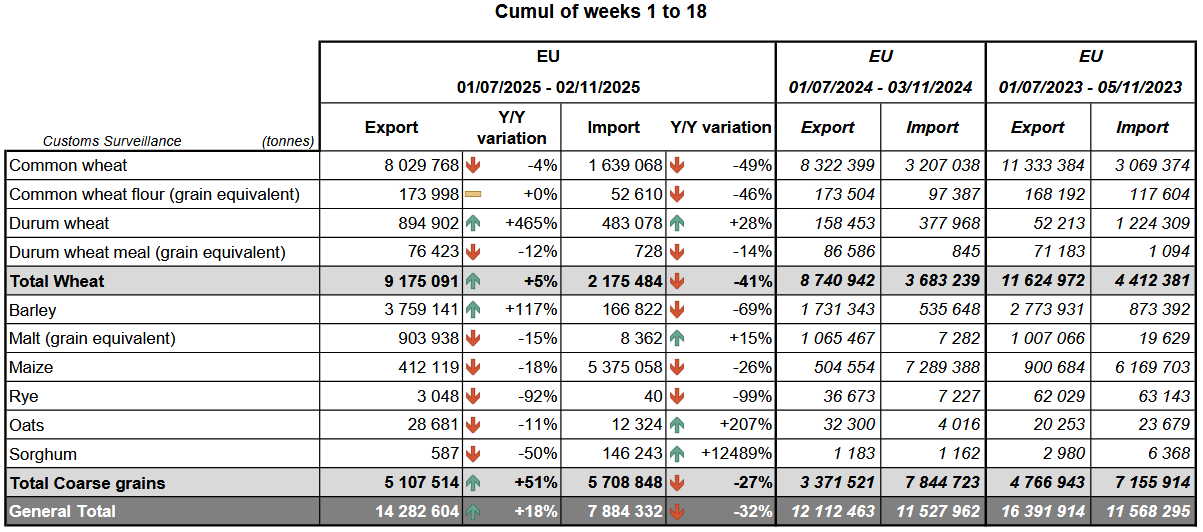1203x532 pixels.
Task: Click the General Total row label
Action: click(x=63, y=512)
